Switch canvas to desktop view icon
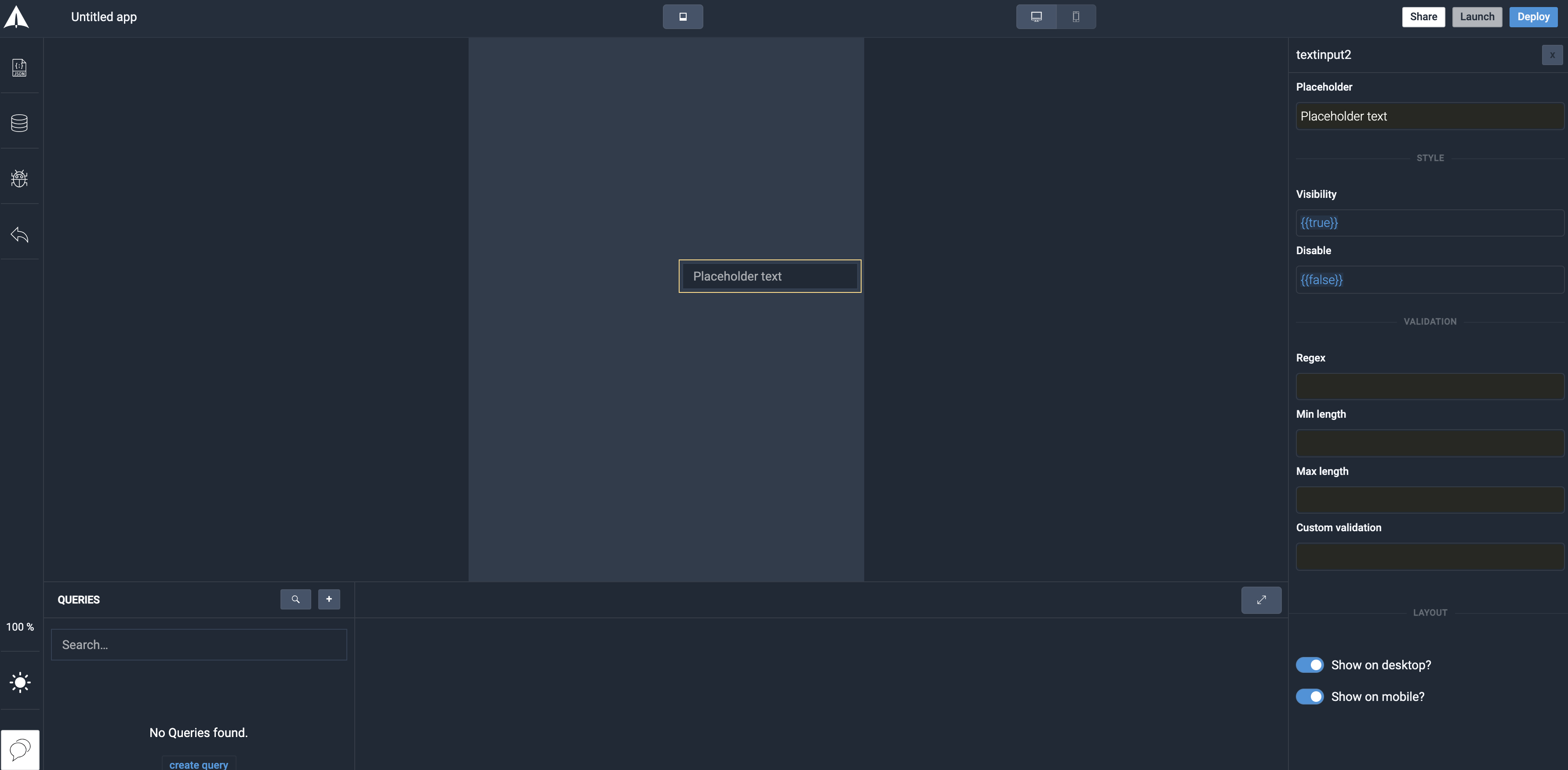The height and width of the screenshot is (770, 1568). 1036,16
